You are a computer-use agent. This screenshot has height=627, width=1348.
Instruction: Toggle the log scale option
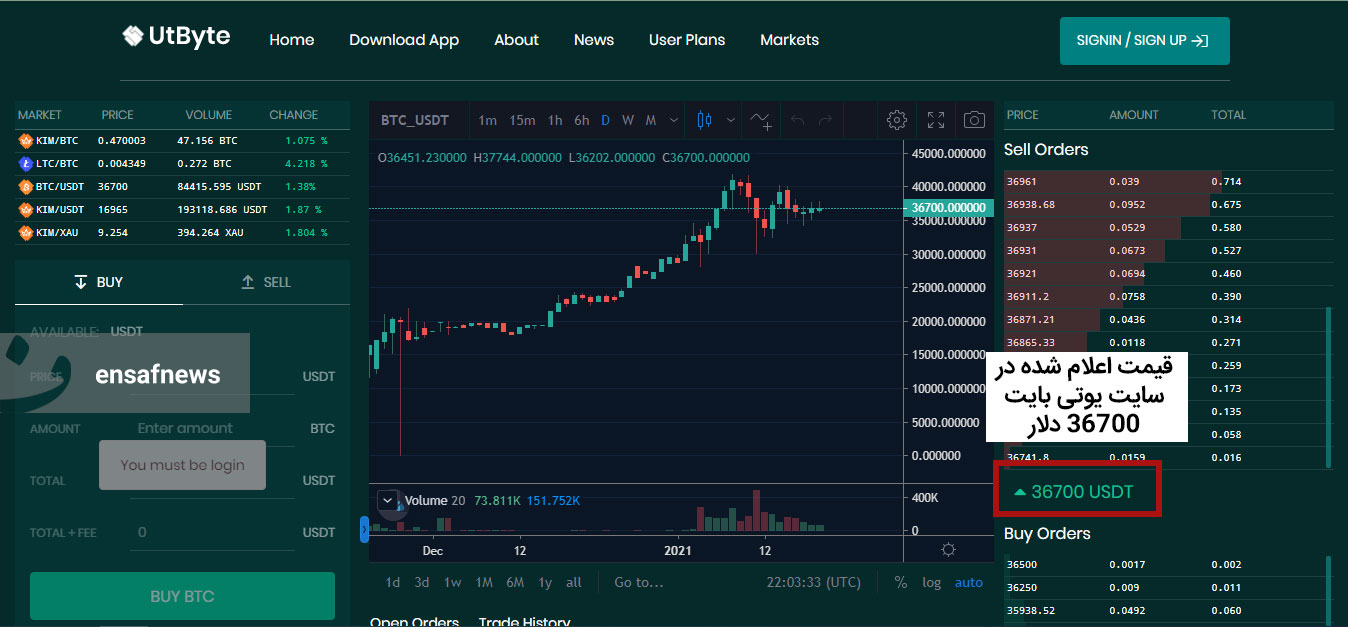[931, 582]
